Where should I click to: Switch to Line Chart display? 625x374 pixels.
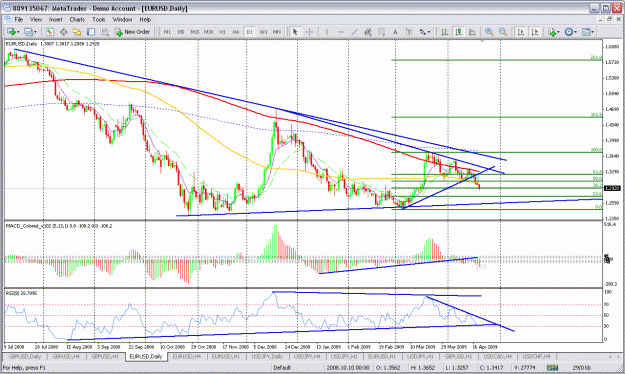[x=472, y=32]
